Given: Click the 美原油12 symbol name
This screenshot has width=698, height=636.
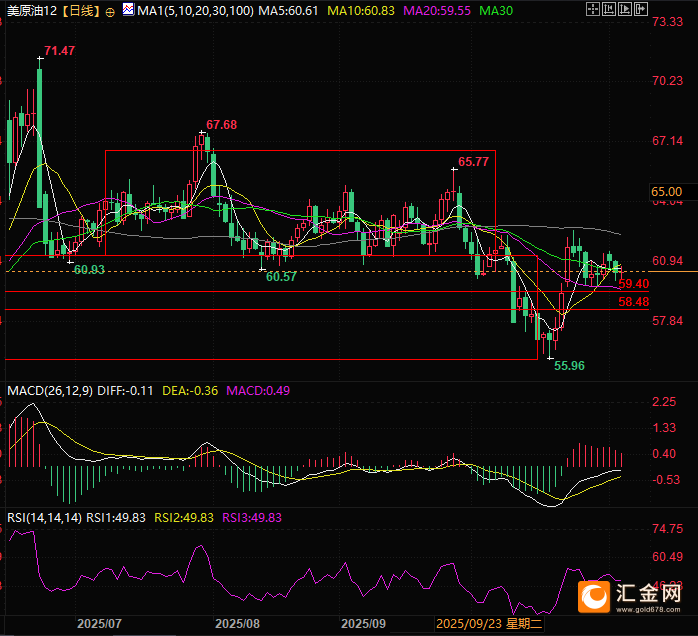Looking at the screenshot, I should coord(29,11).
